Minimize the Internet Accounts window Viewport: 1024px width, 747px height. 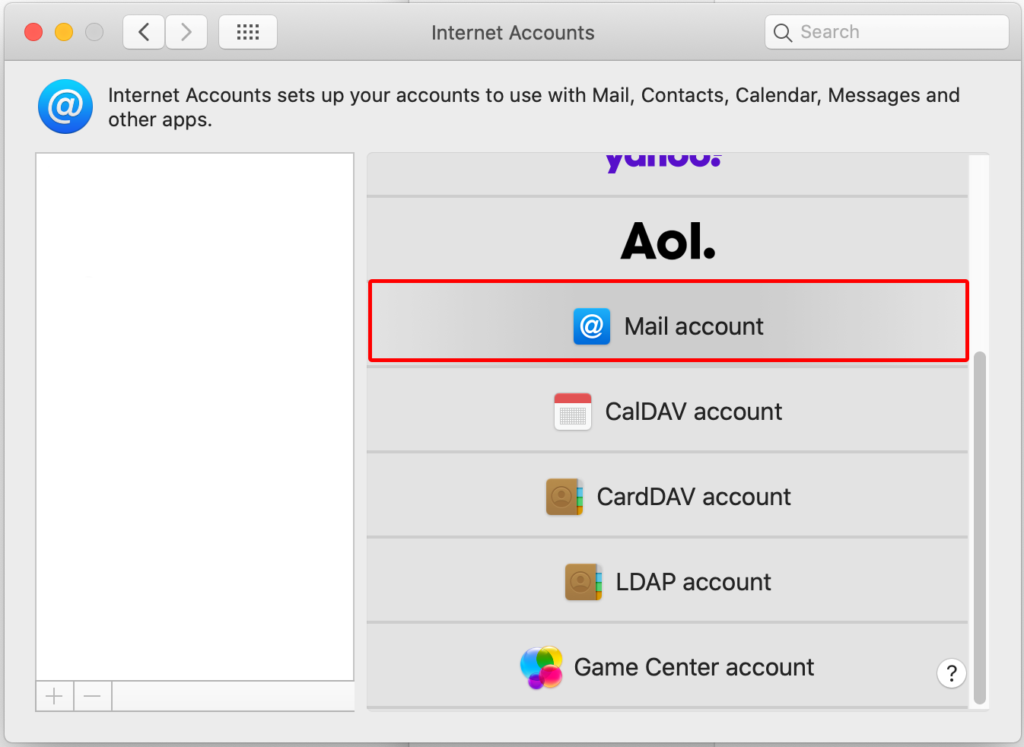(x=64, y=32)
